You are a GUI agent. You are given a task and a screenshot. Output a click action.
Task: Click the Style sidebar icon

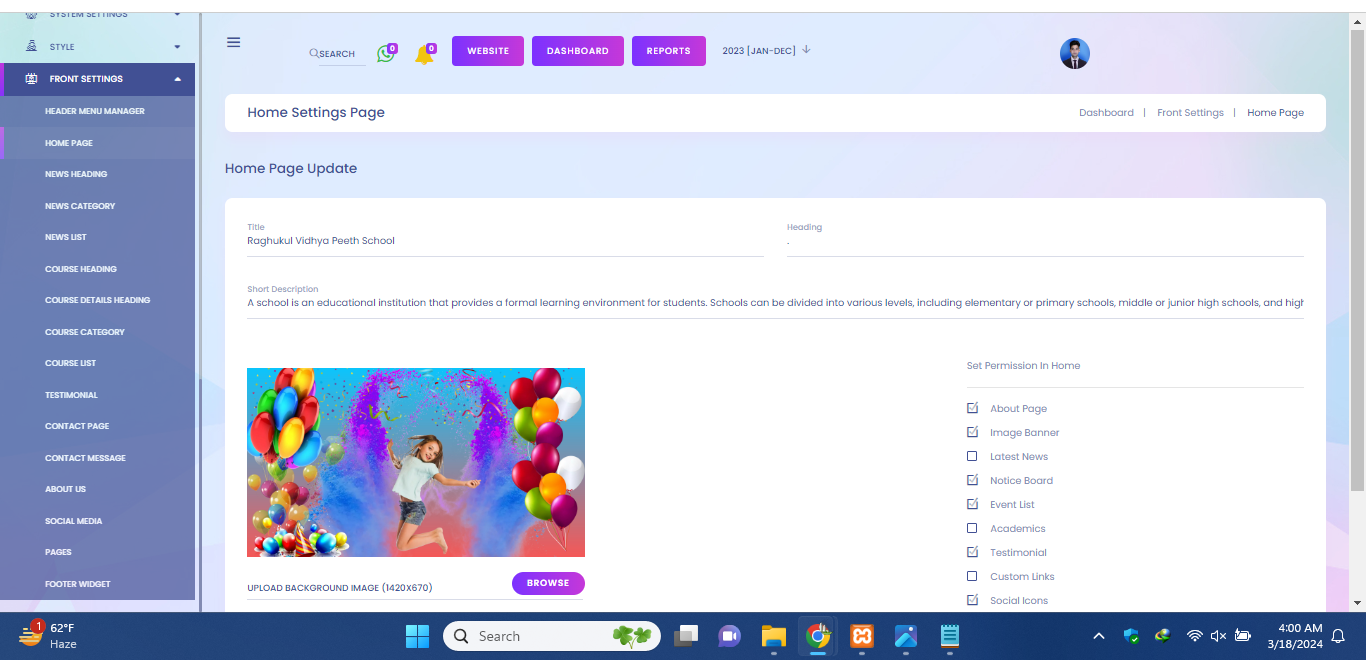[x=31, y=47]
